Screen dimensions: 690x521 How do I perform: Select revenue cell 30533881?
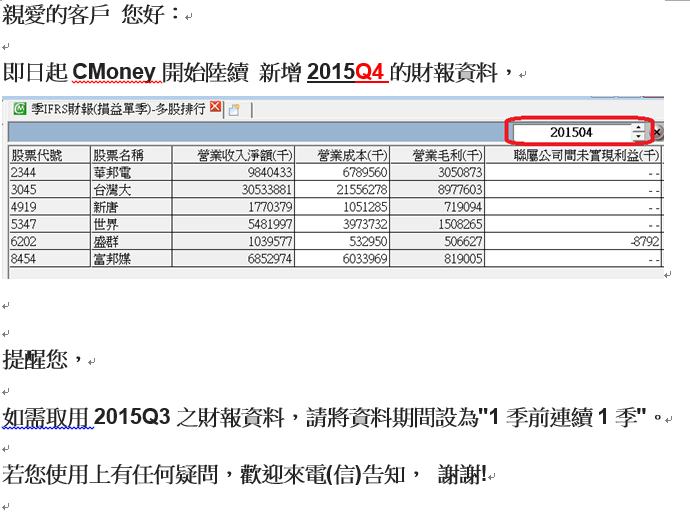click(x=233, y=190)
